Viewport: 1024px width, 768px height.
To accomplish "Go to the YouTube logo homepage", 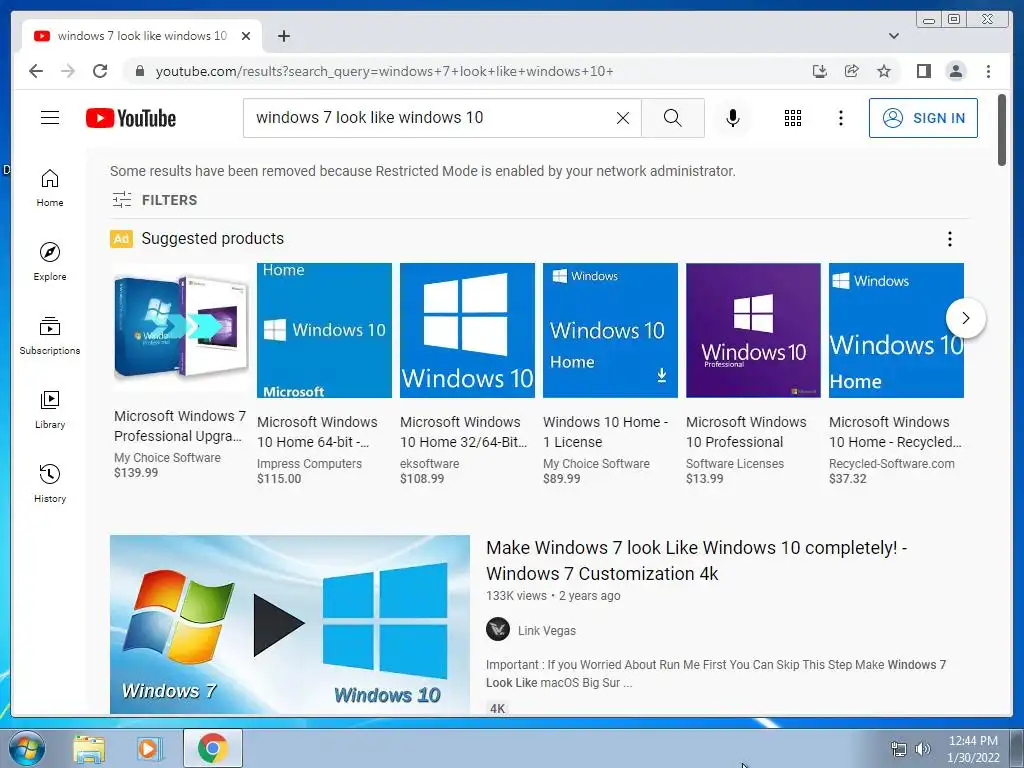I will 131,118.
